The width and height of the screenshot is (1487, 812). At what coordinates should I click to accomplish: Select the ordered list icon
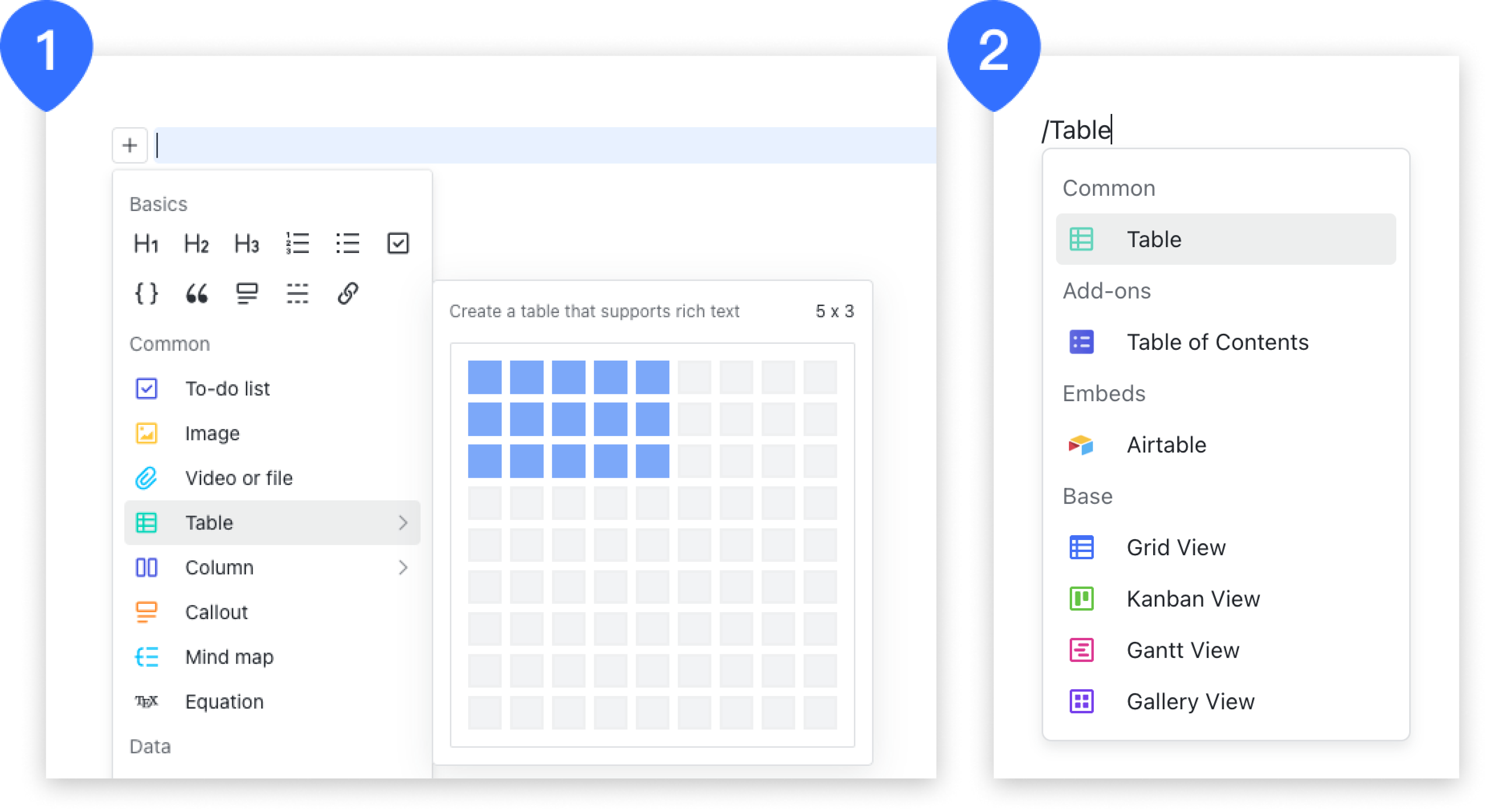[x=299, y=243]
